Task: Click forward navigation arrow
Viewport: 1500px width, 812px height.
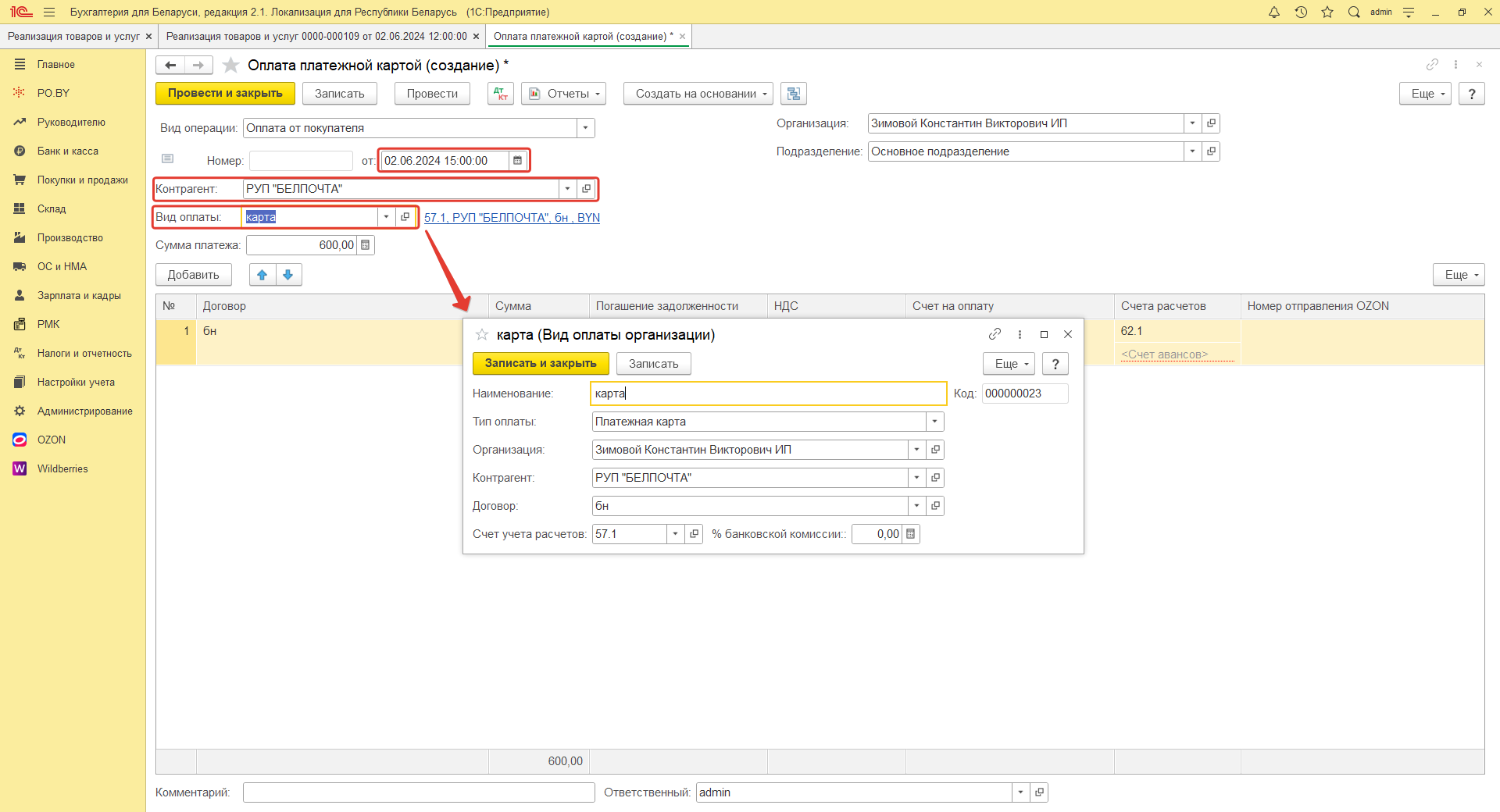Action: (x=198, y=66)
